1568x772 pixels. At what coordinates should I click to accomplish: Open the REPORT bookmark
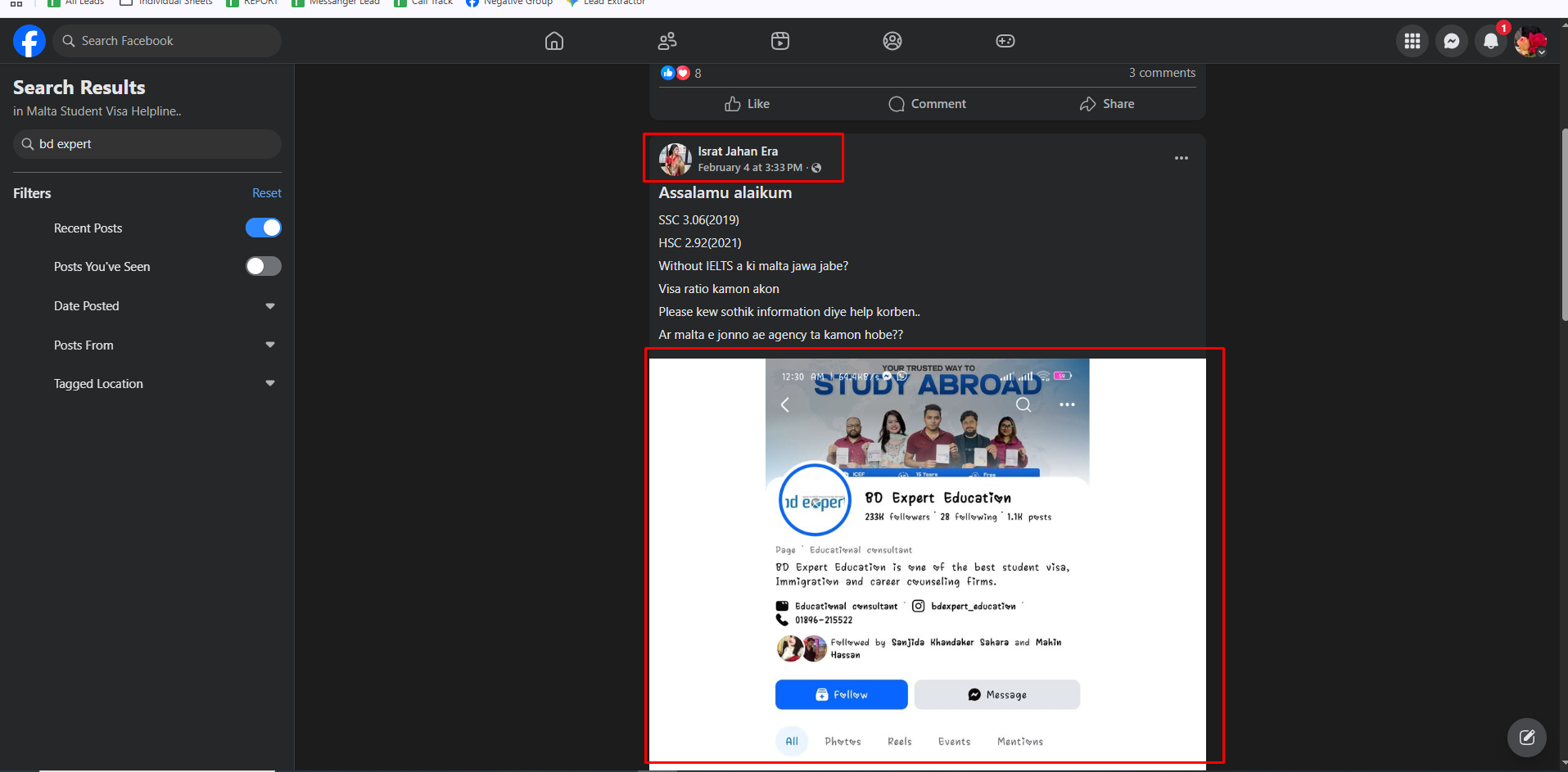(x=252, y=3)
